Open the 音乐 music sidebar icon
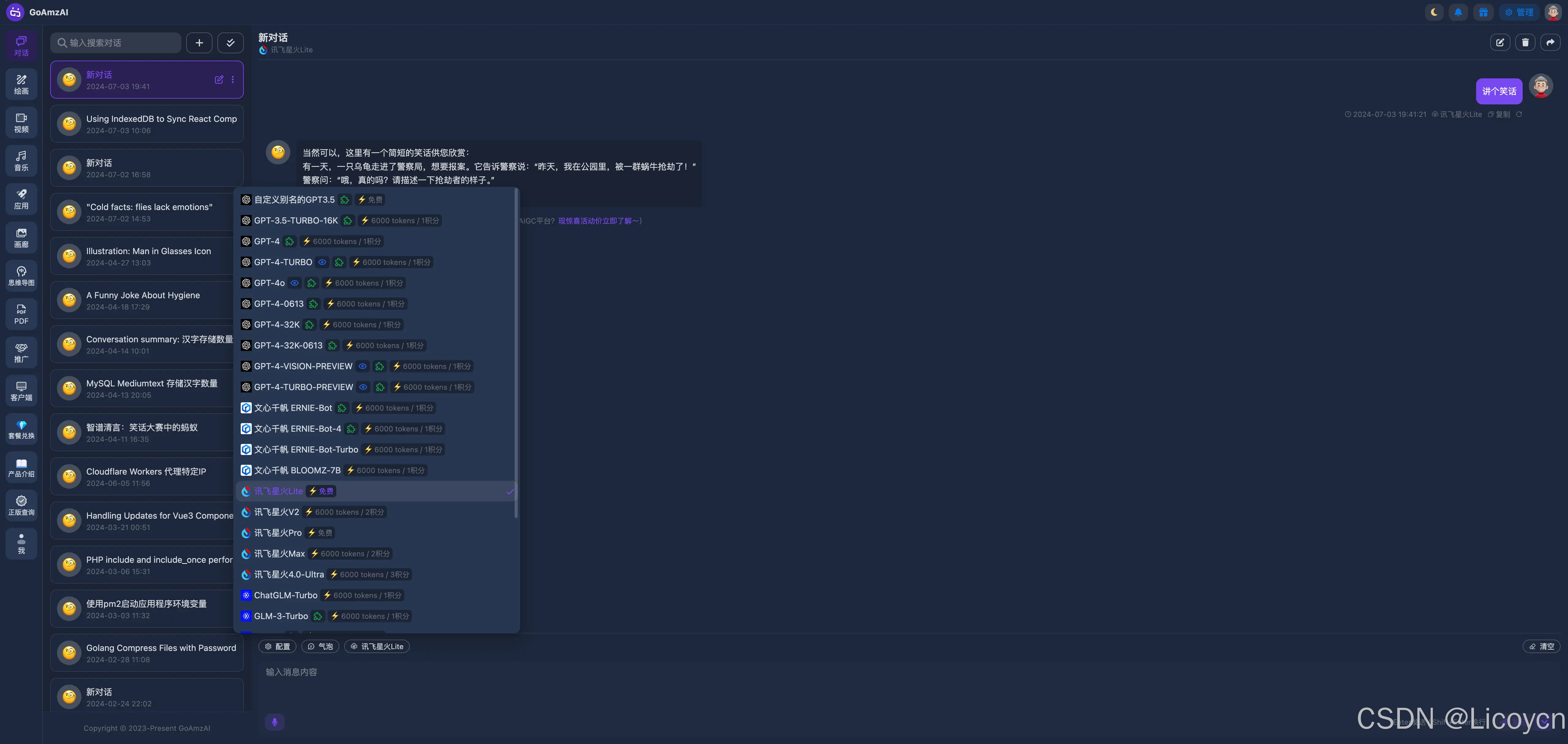This screenshot has width=1568, height=744. [21, 161]
